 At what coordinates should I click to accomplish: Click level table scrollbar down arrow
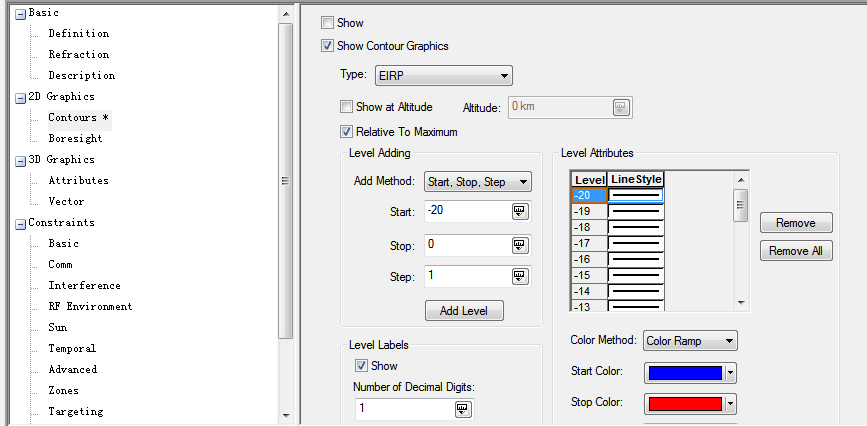pos(741,303)
